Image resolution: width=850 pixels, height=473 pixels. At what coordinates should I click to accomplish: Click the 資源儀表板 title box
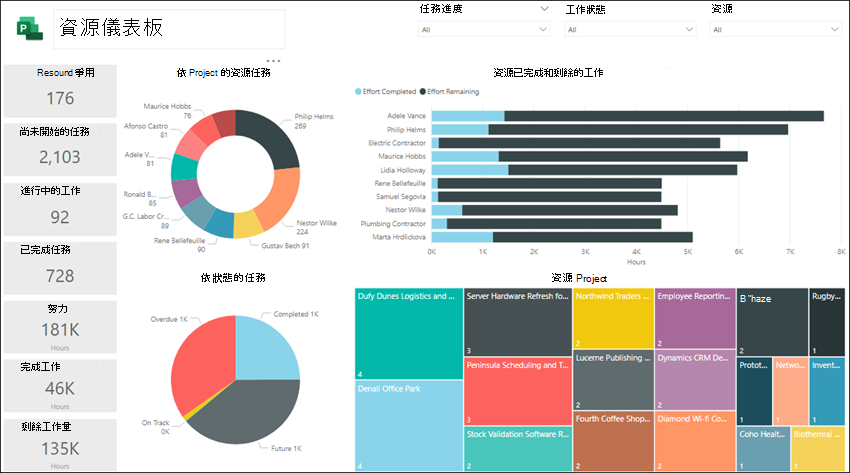[169, 29]
